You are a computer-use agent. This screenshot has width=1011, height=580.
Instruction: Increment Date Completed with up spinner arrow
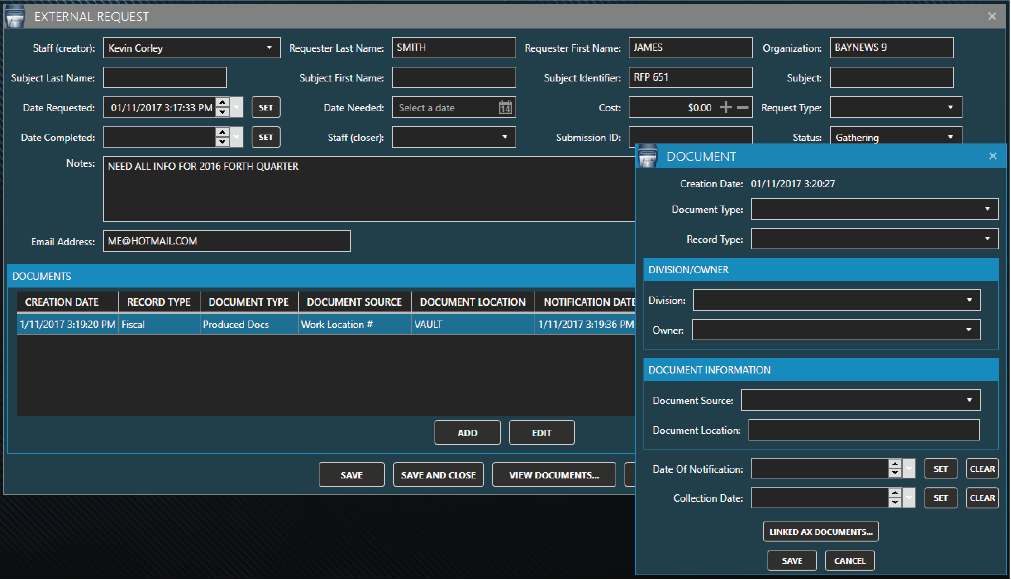222,132
